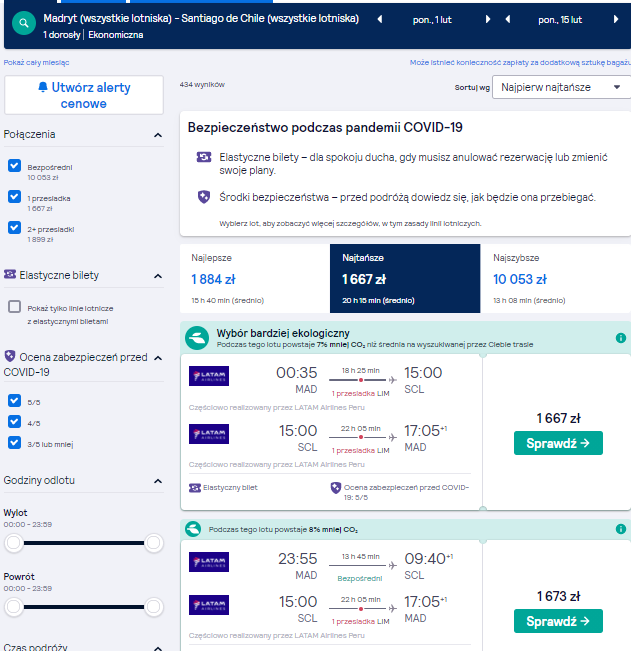Click Utwórz alerty cenowe button
The image size is (631, 651).
pyautogui.click(x=84, y=95)
